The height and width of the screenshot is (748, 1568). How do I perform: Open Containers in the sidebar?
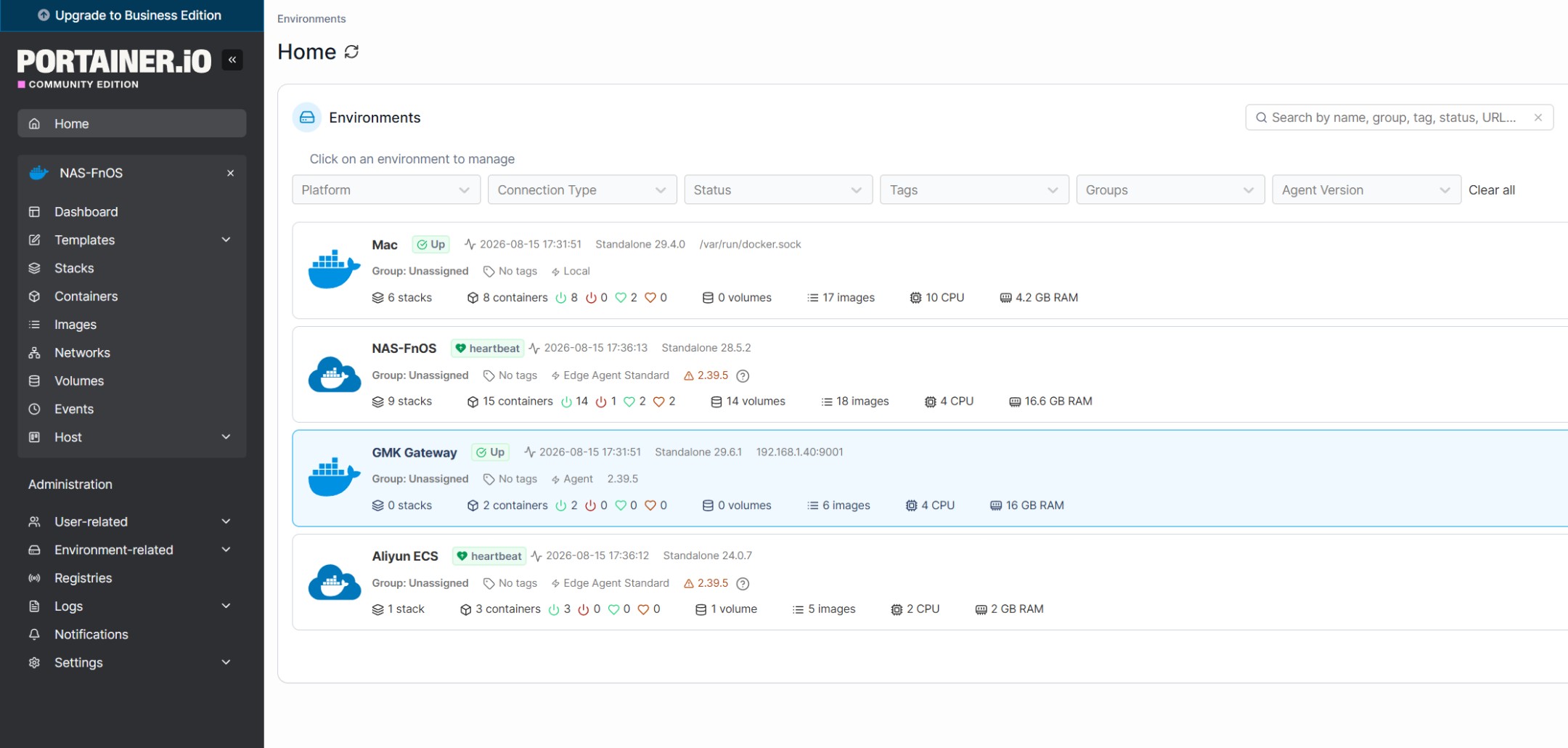coord(131,296)
